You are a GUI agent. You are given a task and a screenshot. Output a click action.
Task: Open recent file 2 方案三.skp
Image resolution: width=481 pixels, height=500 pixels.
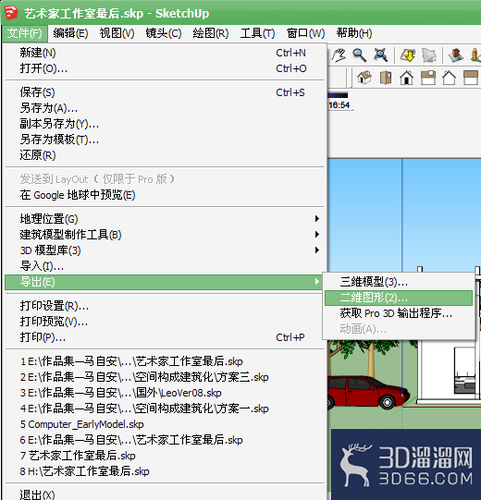click(165, 377)
